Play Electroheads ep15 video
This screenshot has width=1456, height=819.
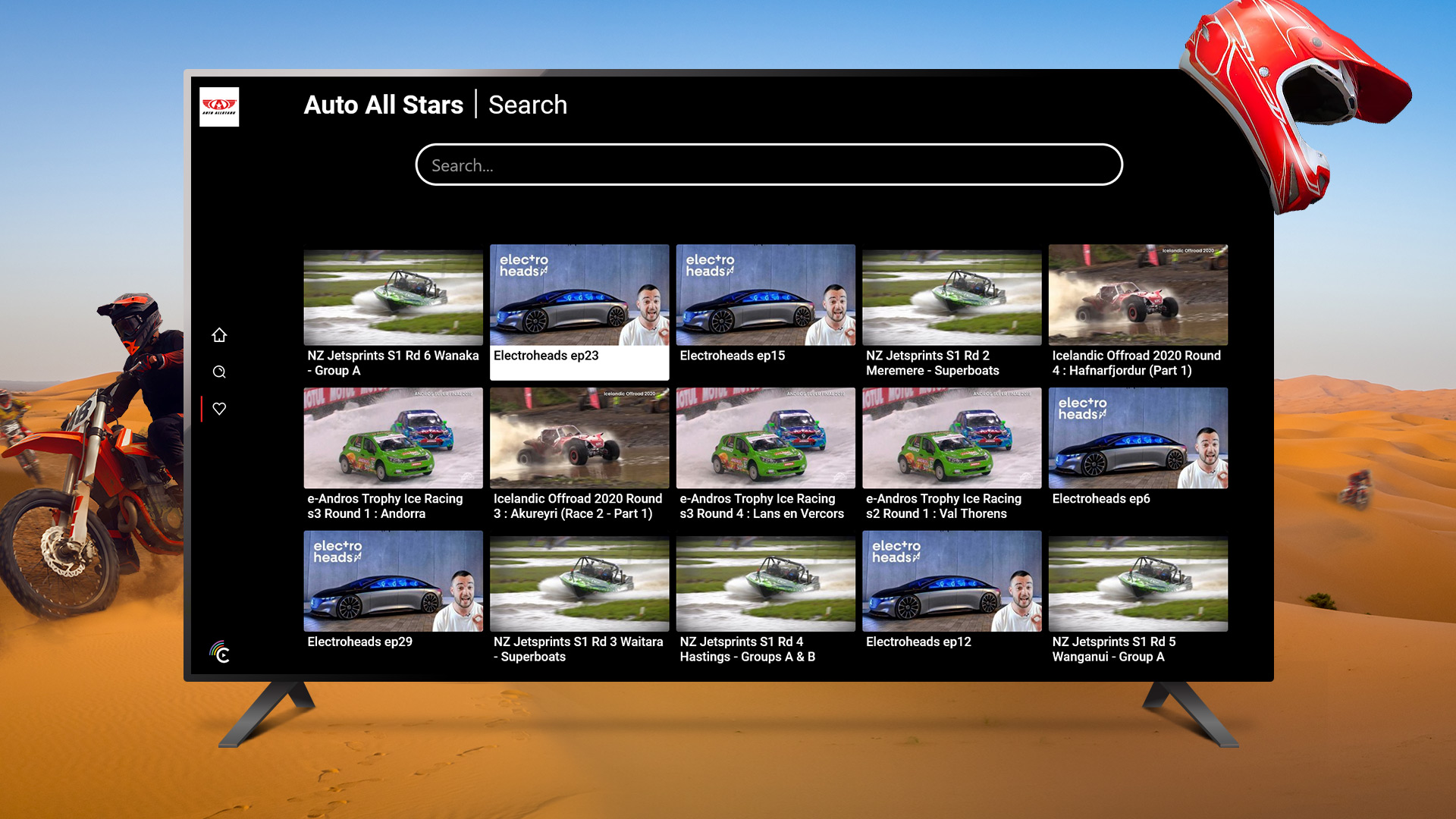[x=765, y=296]
